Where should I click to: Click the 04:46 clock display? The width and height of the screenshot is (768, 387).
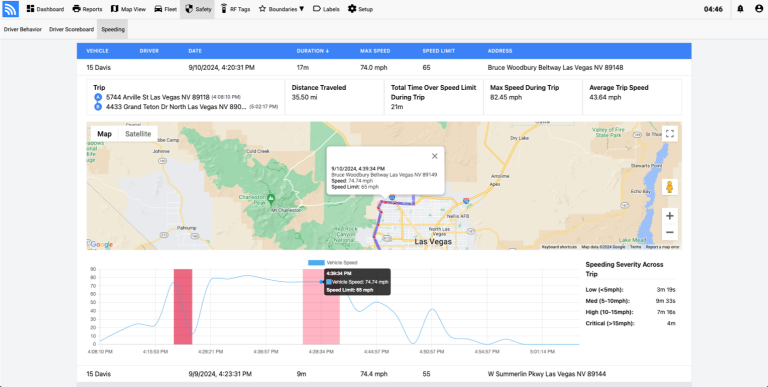[x=713, y=9]
